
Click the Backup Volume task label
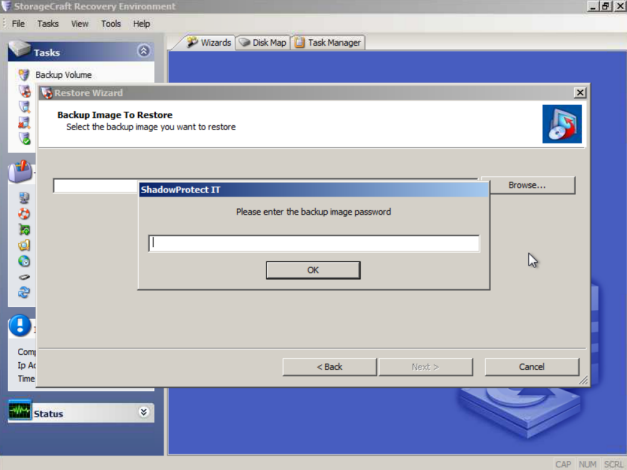coord(64,75)
